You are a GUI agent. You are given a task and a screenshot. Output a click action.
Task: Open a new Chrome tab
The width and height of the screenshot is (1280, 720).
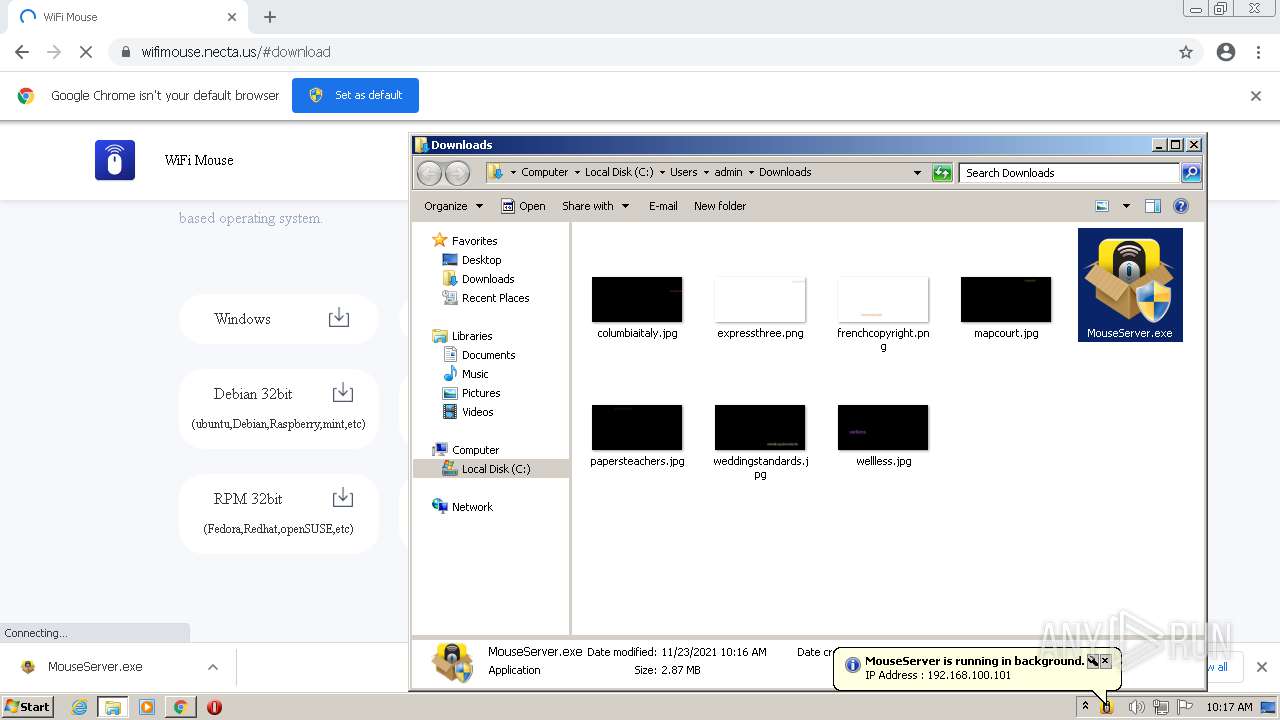tap(270, 17)
